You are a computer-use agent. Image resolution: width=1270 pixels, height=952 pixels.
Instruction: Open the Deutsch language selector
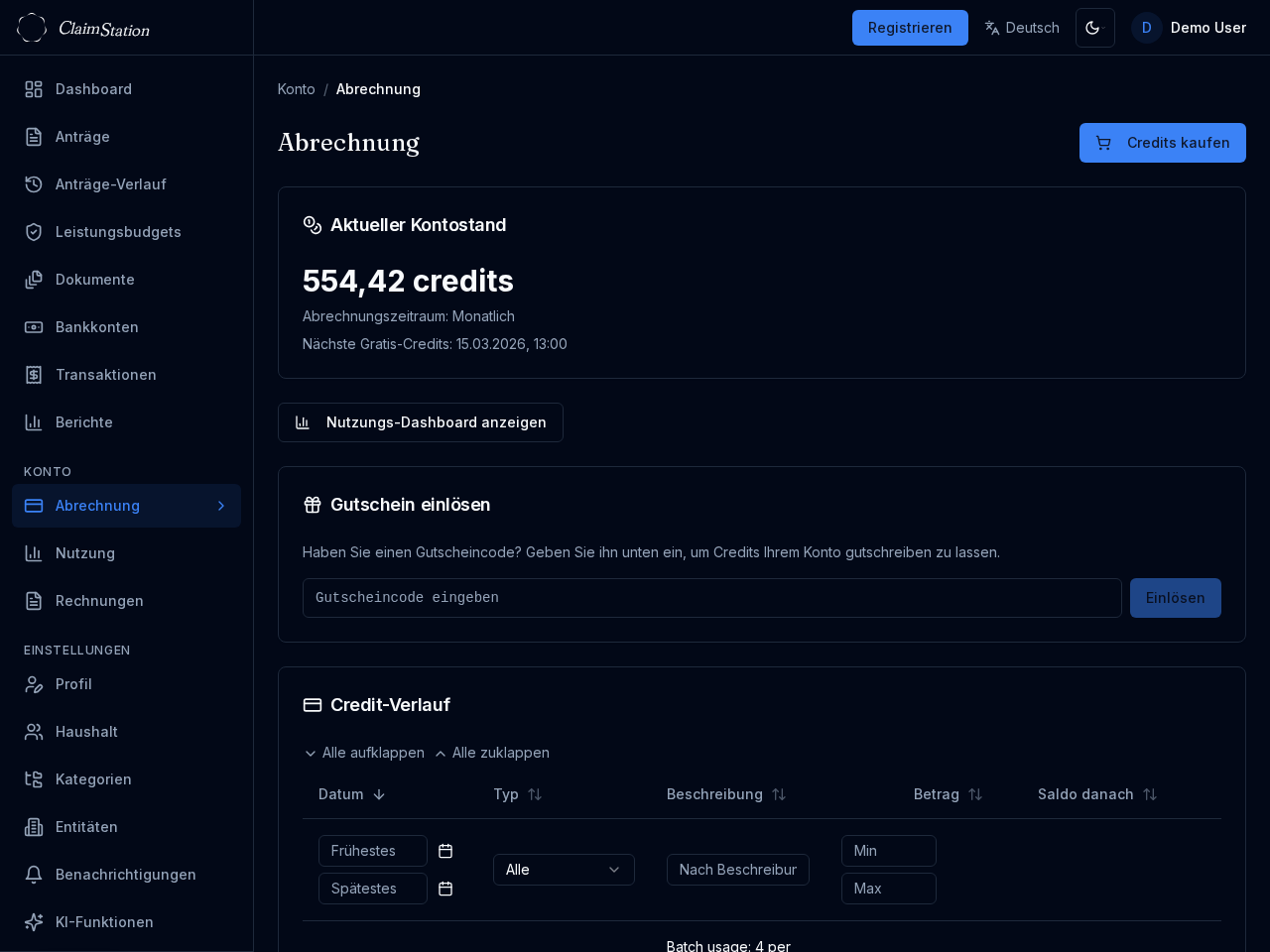(1022, 28)
